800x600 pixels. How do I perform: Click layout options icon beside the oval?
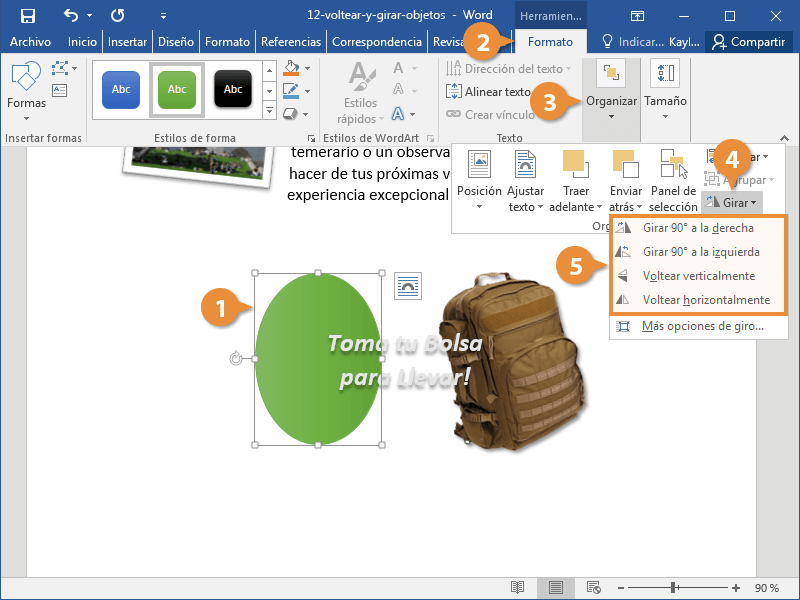(408, 286)
